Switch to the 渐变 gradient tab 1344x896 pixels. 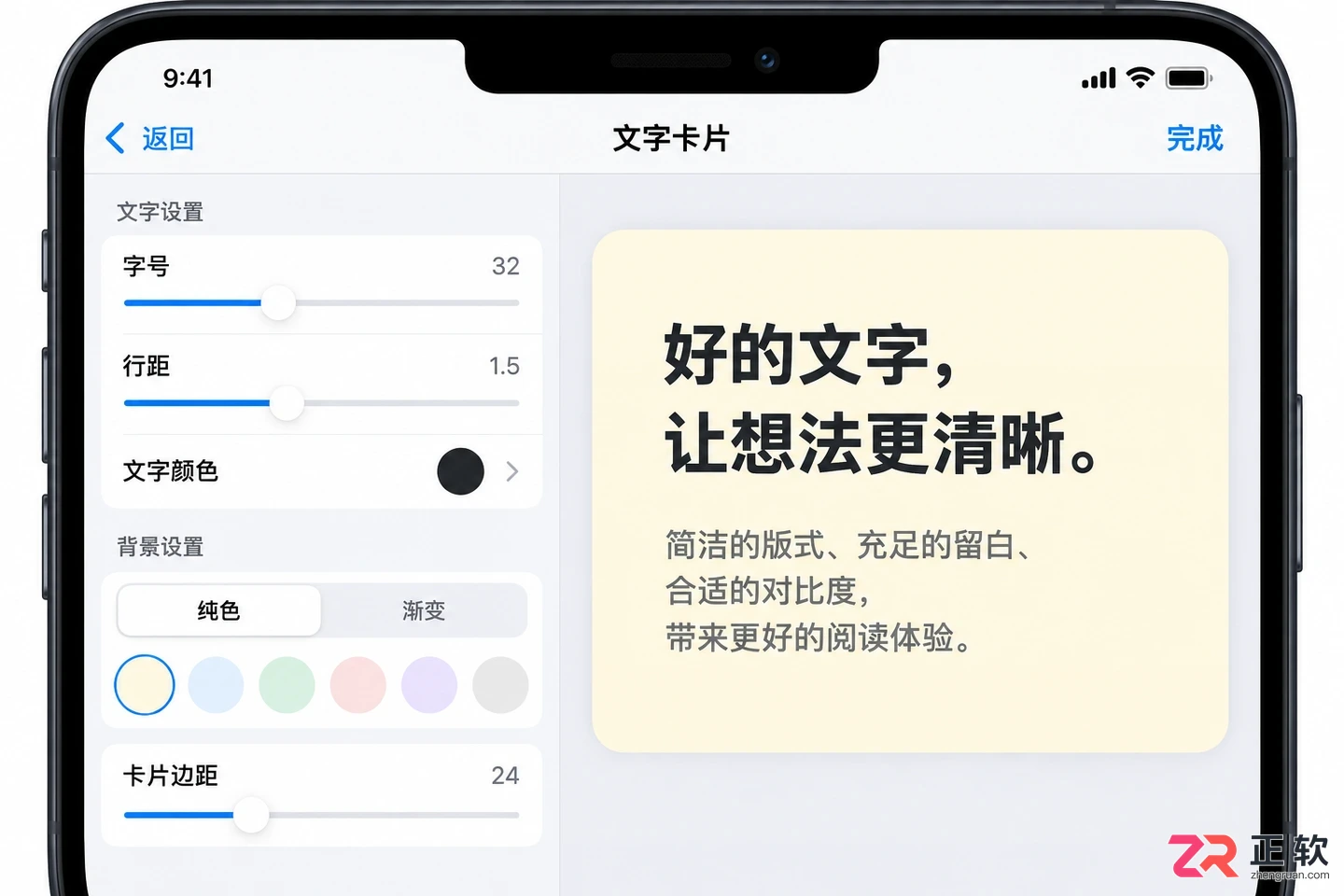pyautogui.click(x=424, y=610)
